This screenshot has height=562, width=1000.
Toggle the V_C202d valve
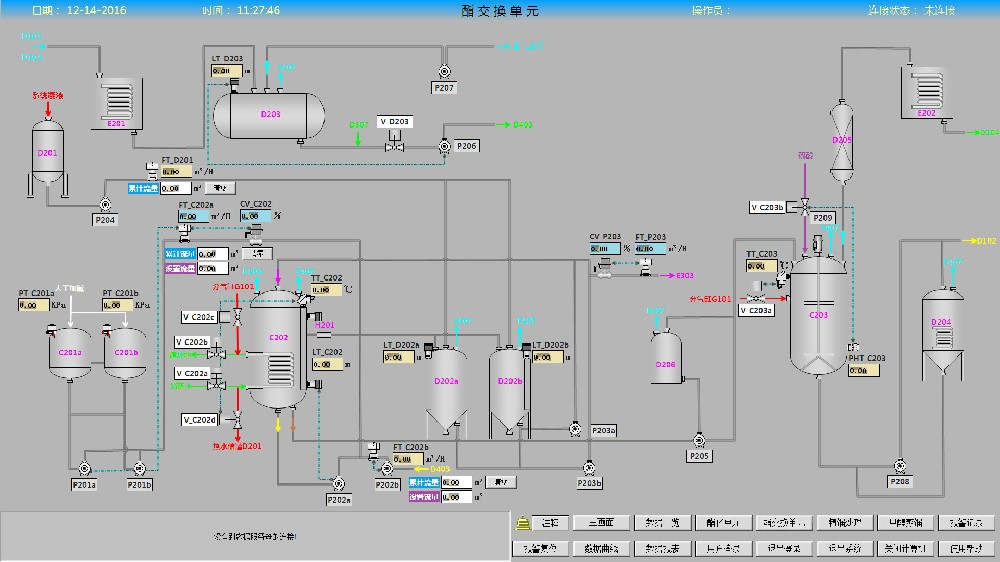pyautogui.click(x=238, y=418)
